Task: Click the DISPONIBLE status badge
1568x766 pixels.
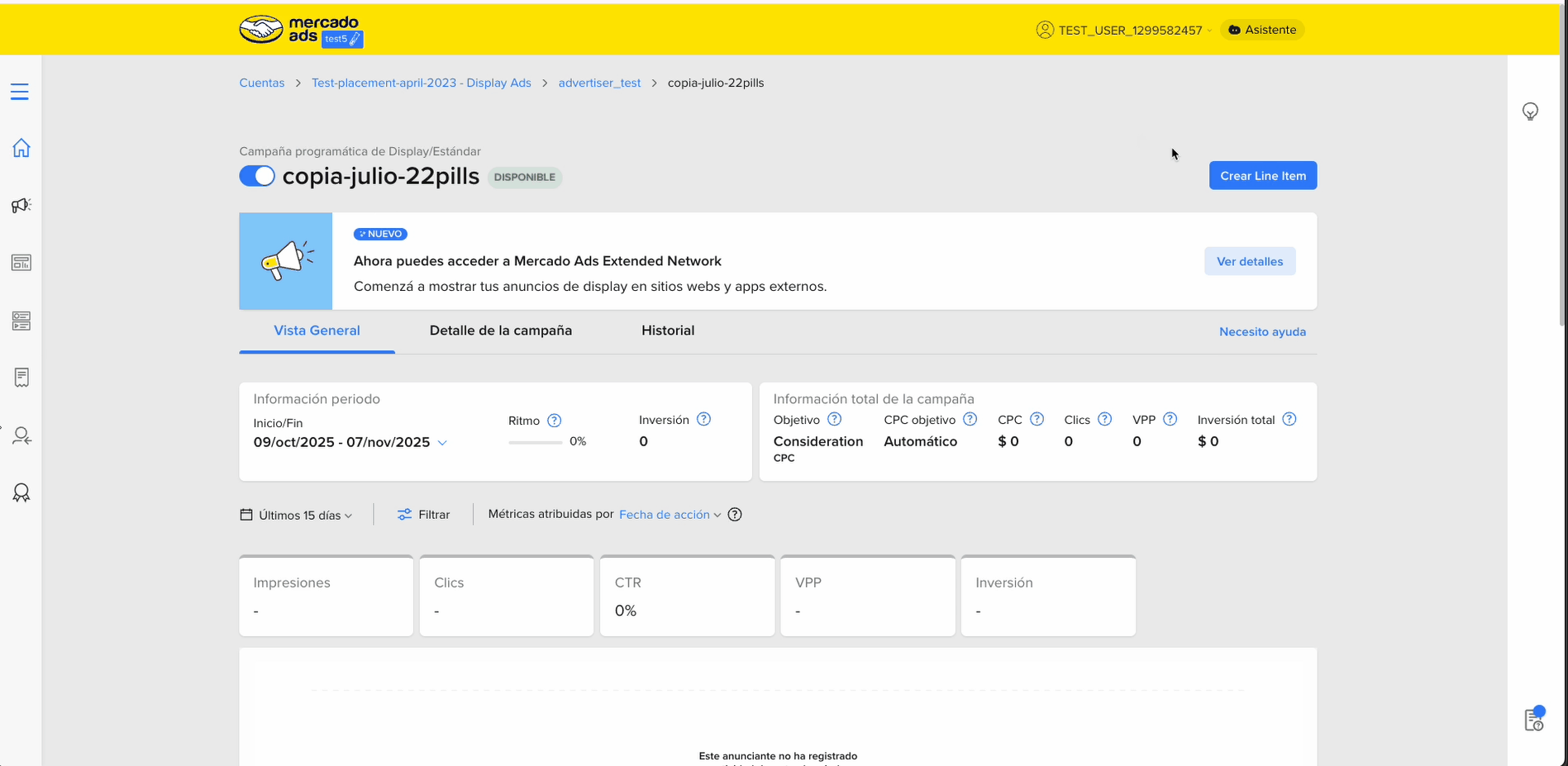Action: pos(525,177)
